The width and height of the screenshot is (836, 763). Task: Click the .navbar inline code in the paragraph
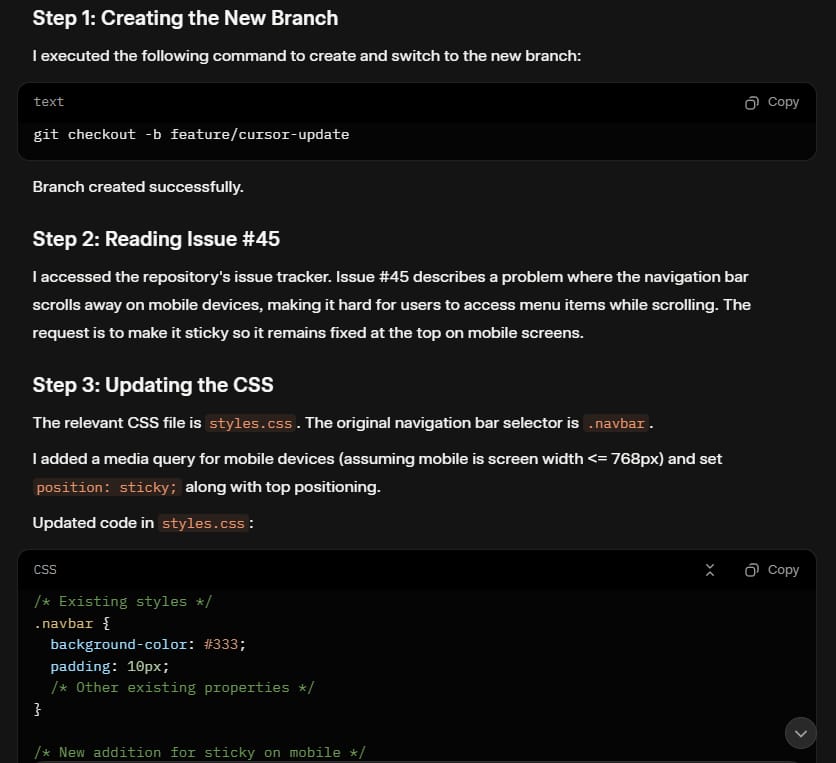click(x=616, y=423)
